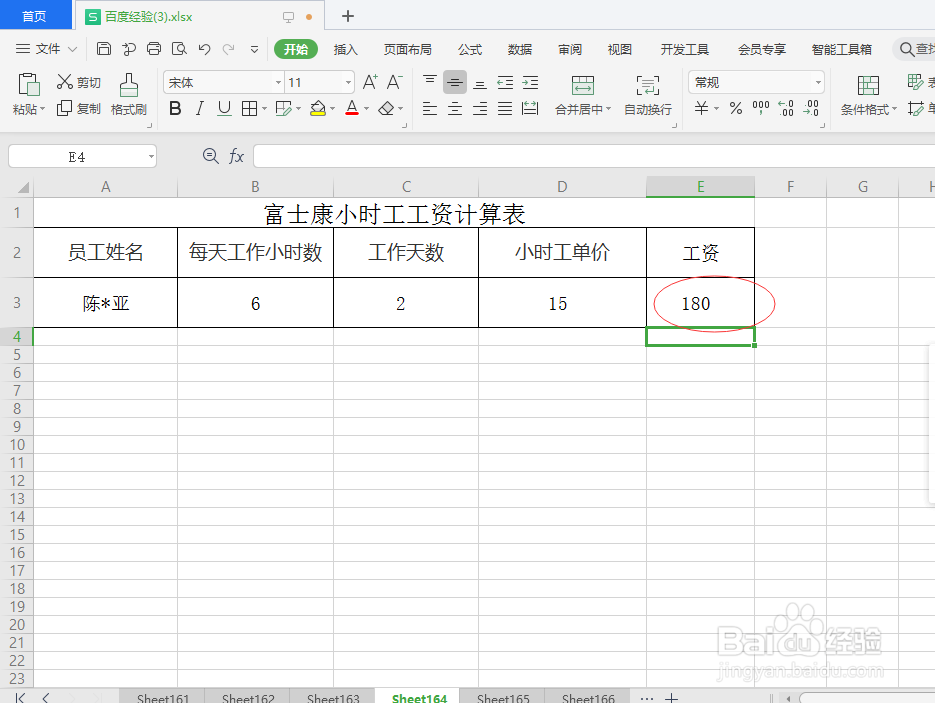Viewport: 935px width, 703px height.
Task: Click the Undo arrow in quick access toolbar
Action: click(x=204, y=47)
